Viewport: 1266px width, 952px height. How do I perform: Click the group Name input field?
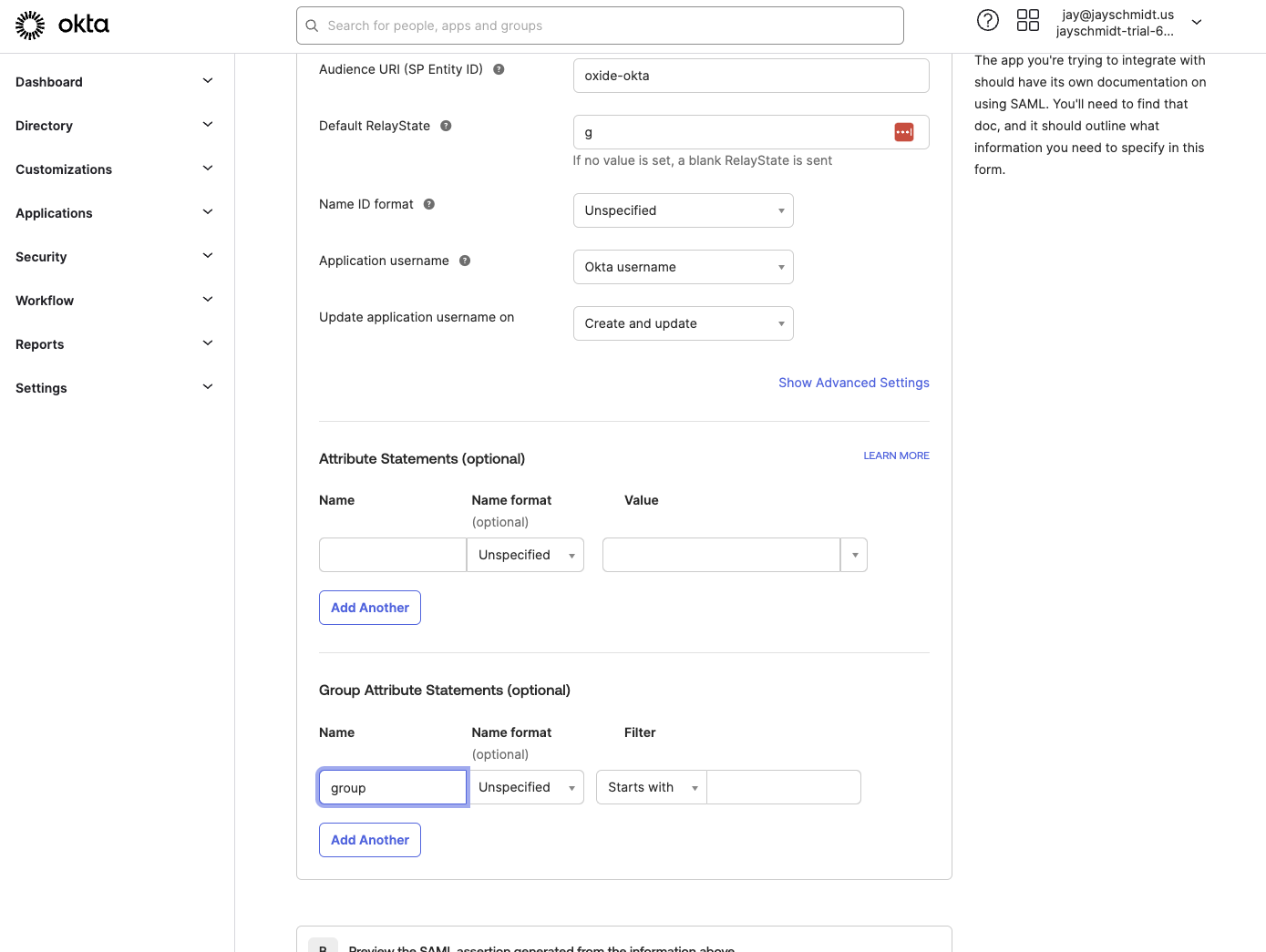click(x=392, y=787)
